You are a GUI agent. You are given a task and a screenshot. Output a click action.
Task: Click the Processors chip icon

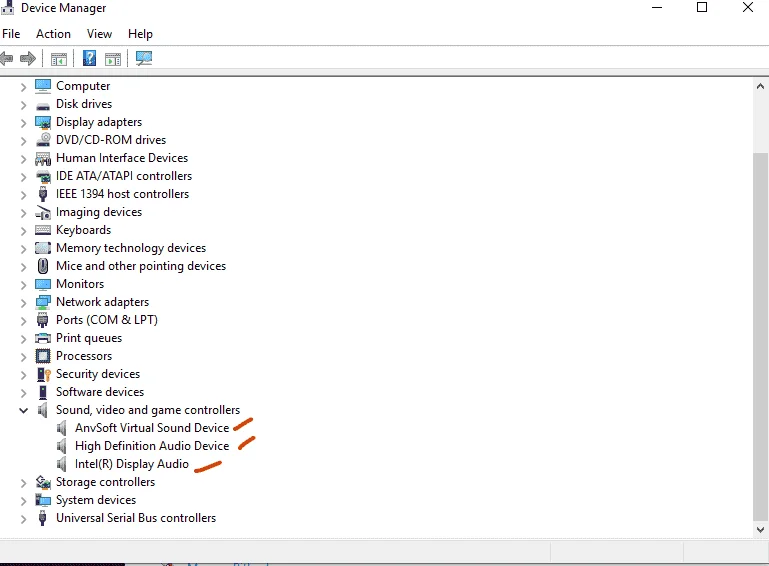click(43, 356)
